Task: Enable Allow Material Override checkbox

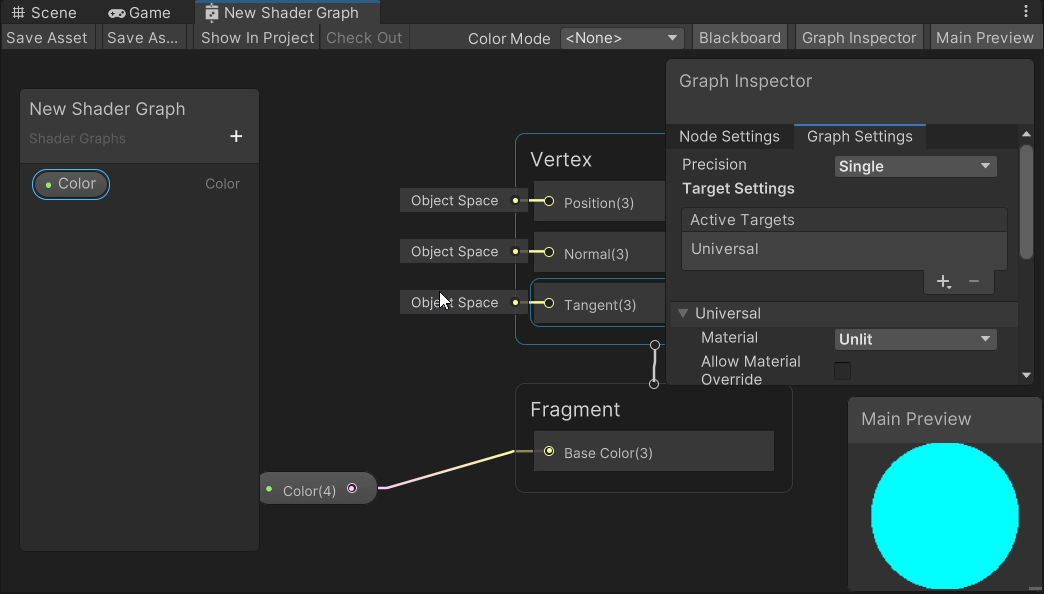Action: [842, 371]
